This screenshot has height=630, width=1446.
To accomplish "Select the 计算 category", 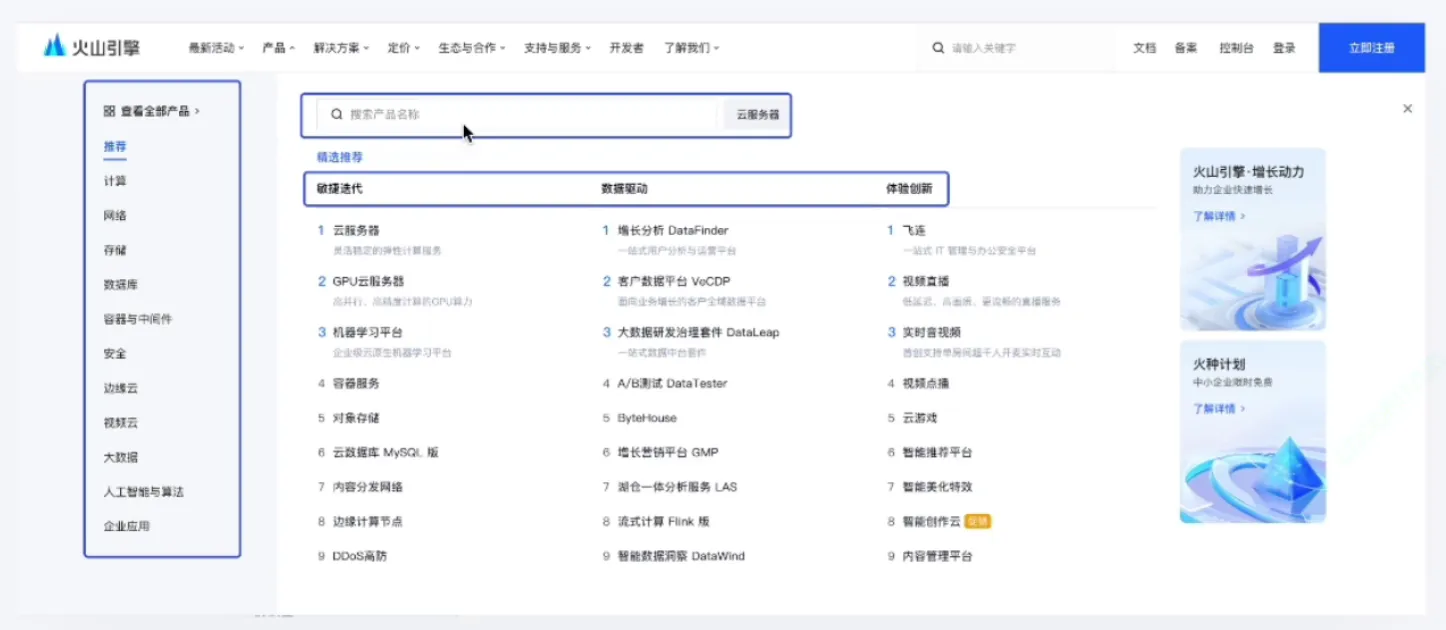I will point(115,181).
